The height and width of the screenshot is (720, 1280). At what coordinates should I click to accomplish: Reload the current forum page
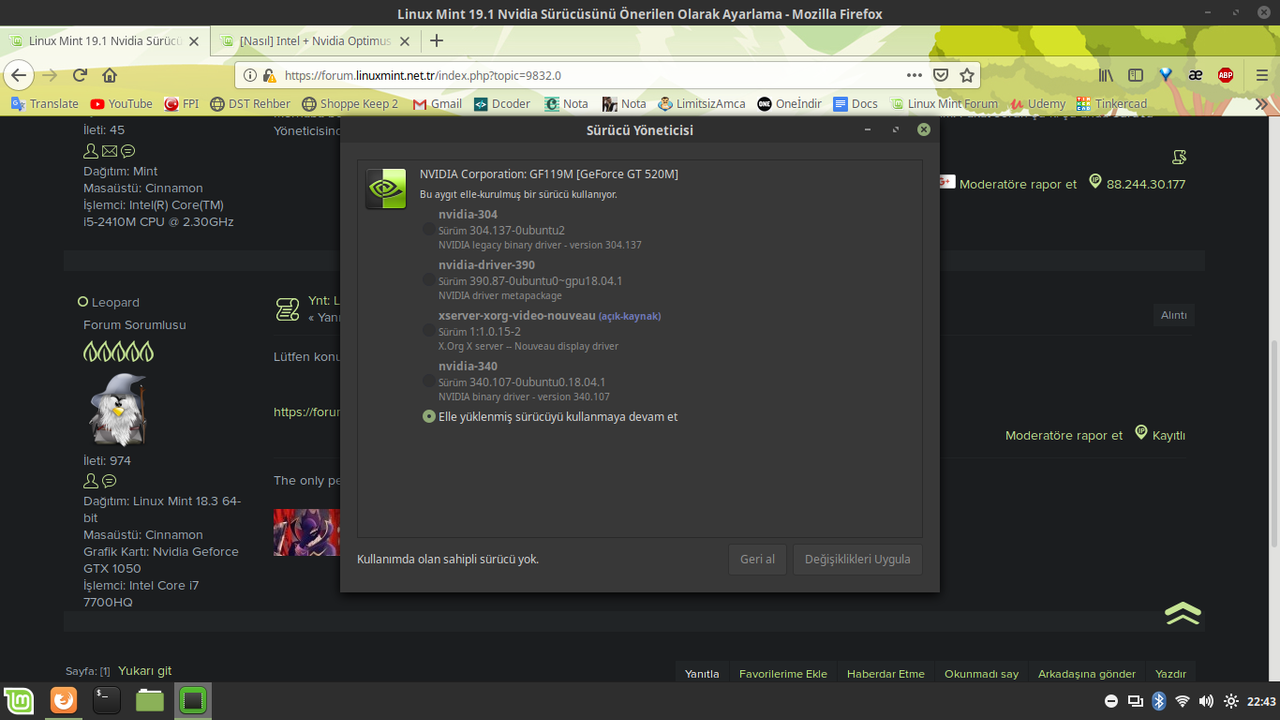click(x=80, y=75)
